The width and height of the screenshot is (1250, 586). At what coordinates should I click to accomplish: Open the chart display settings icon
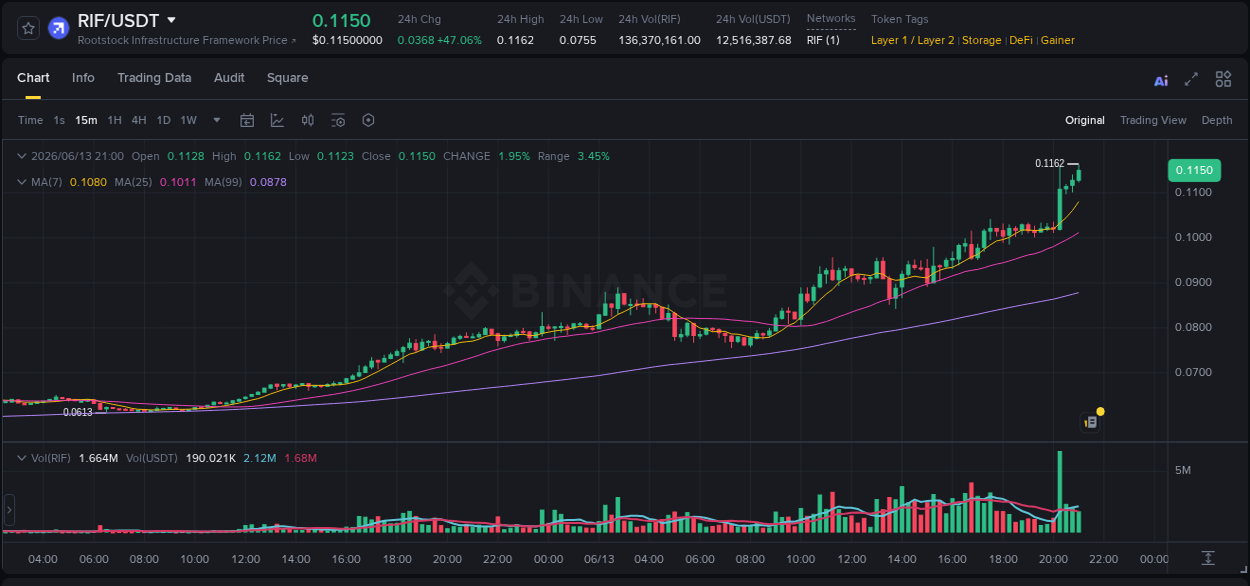[x=338, y=120]
